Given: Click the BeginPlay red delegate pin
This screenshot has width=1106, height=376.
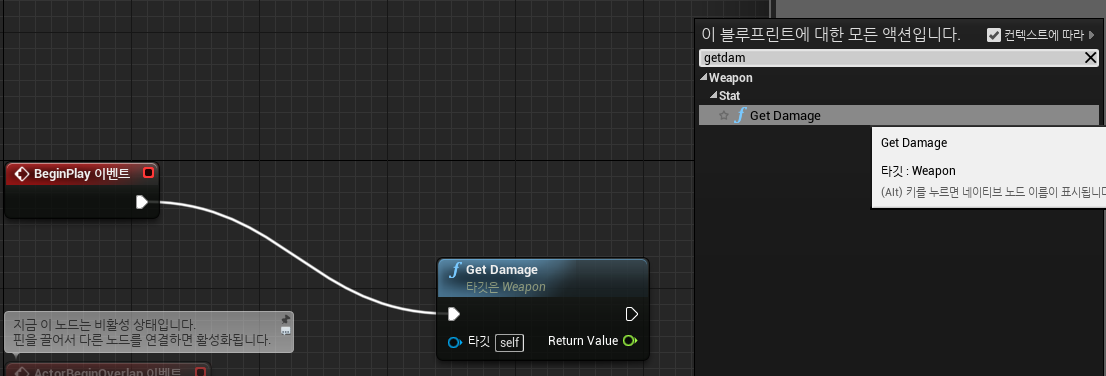Looking at the screenshot, I should click(x=148, y=173).
